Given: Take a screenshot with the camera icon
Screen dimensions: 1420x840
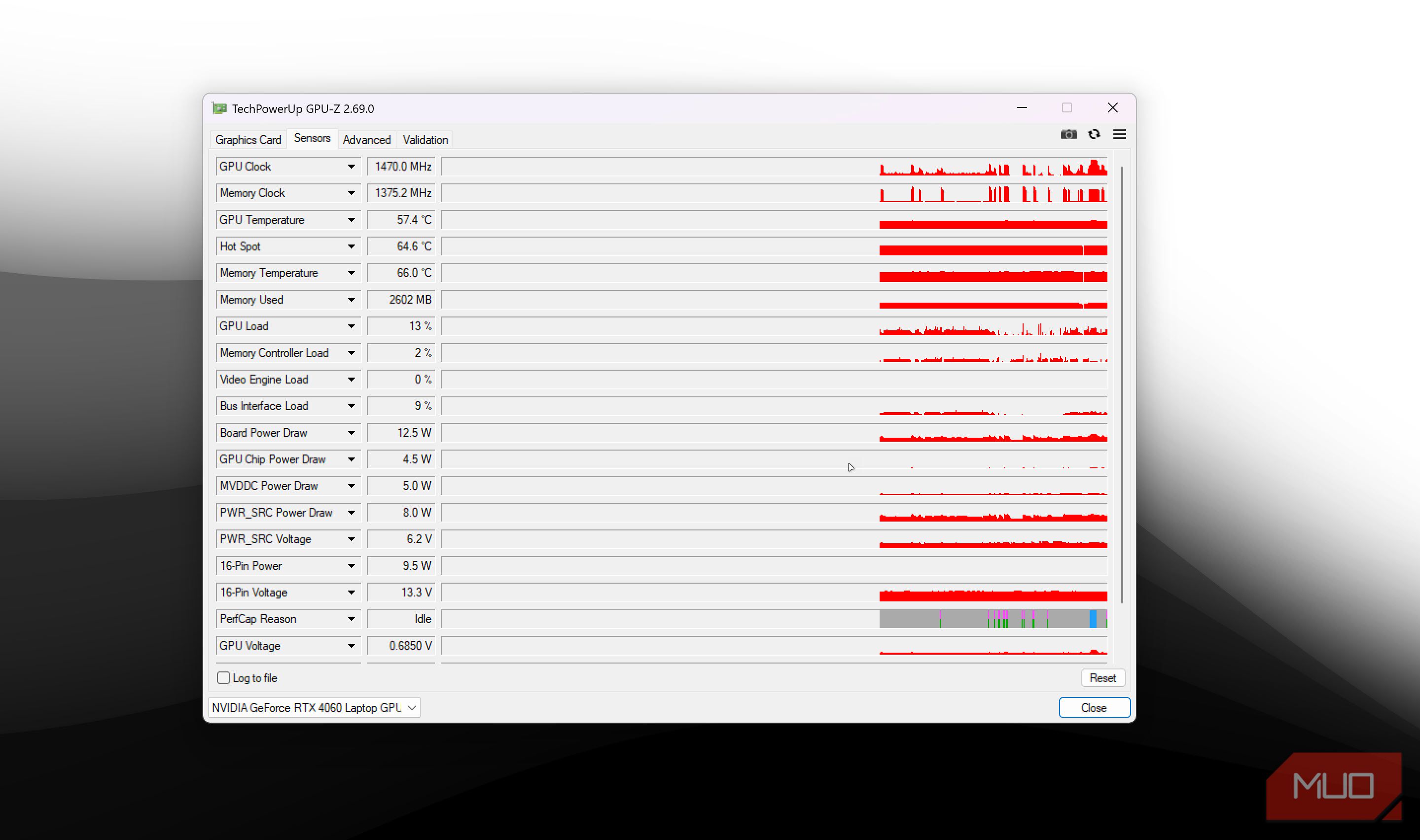Looking at the screenshot, I should click(1068, 134).
